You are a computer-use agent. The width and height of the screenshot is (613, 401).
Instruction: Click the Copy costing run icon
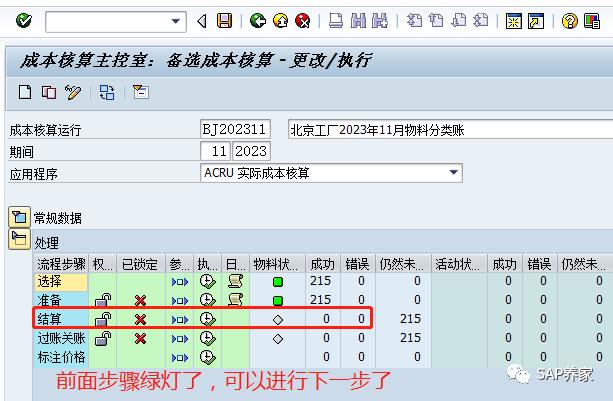click(49, 92)
